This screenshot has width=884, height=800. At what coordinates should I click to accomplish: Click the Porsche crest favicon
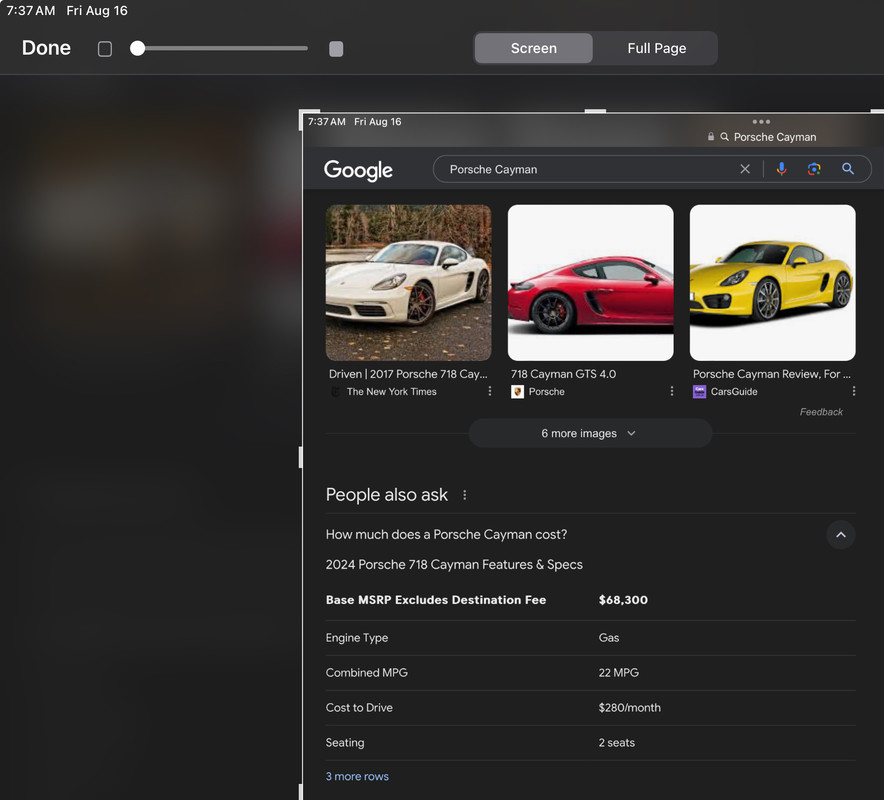click(517, 391)
